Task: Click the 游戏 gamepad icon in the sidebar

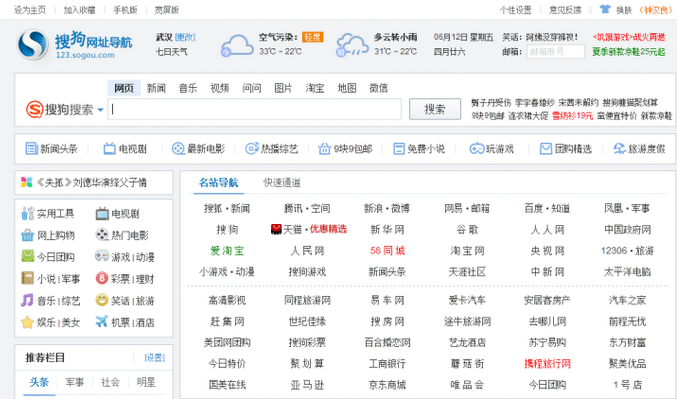Action: coord(102,256)
